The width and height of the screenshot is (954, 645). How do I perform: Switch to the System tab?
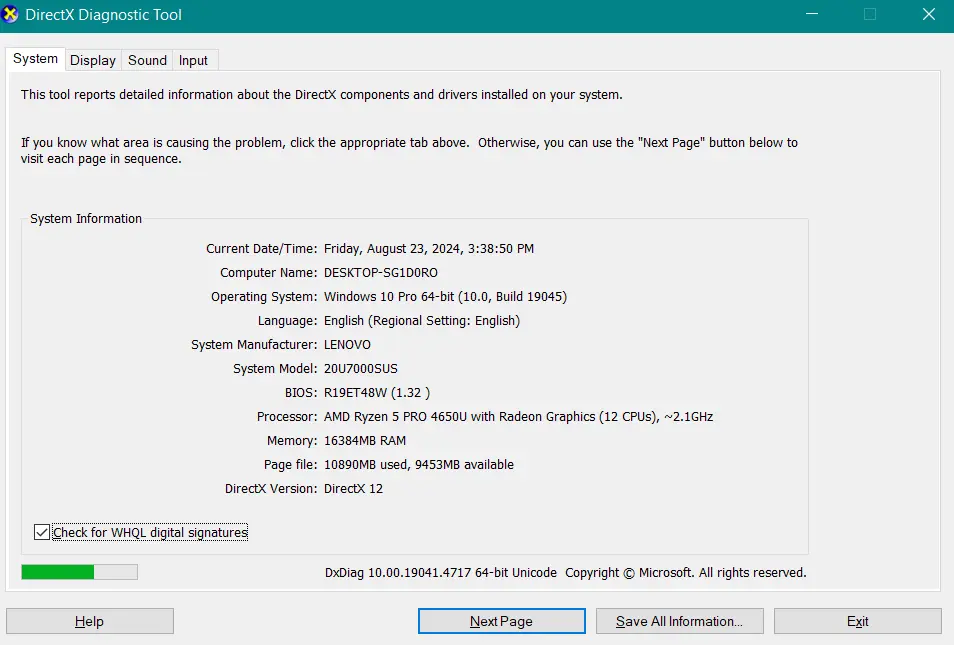35,59
